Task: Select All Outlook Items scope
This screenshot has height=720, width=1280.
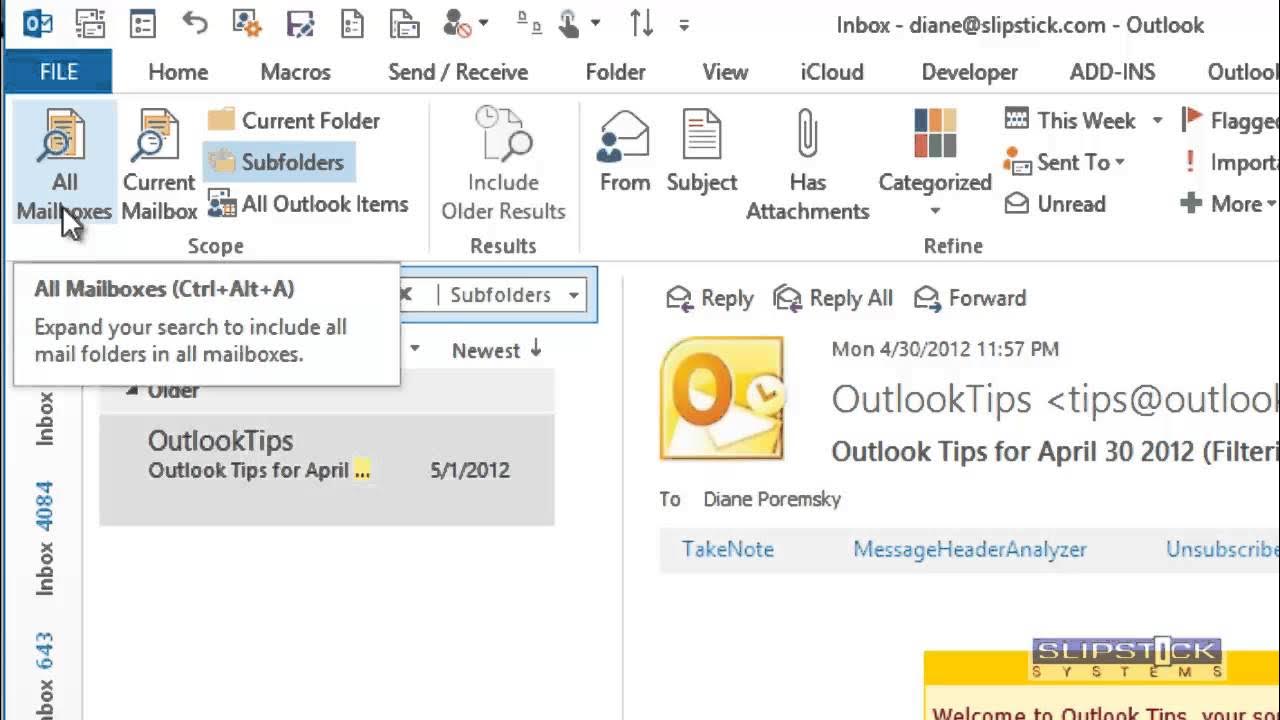Action: [308, 204]
